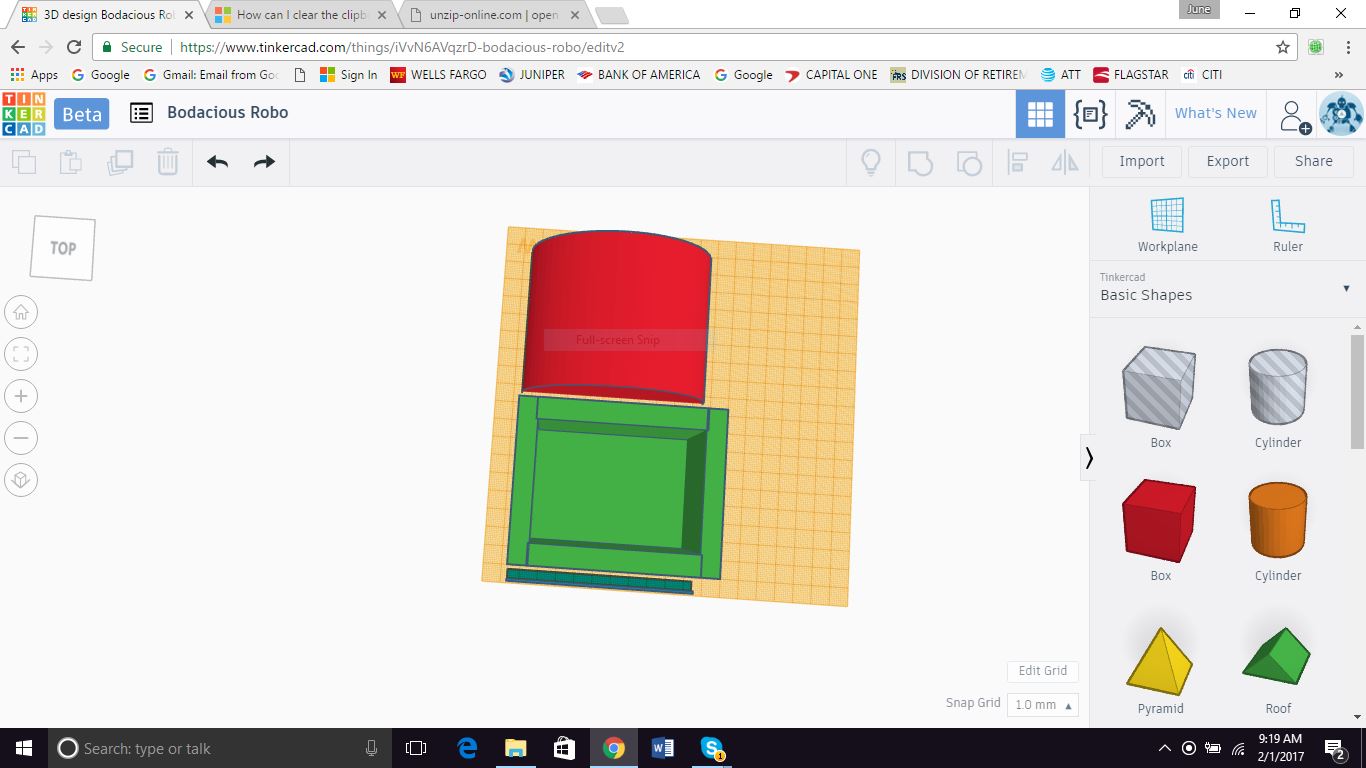
Task: Click the Fit all in view button
Action: coord(21,354)
